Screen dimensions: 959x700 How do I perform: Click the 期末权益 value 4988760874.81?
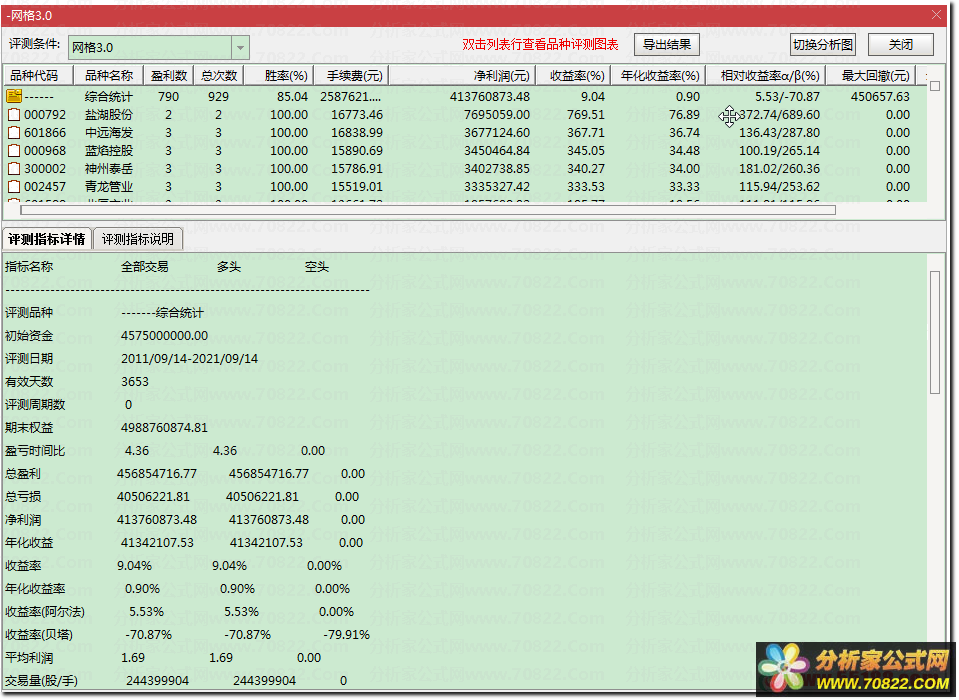pos(165,428)
